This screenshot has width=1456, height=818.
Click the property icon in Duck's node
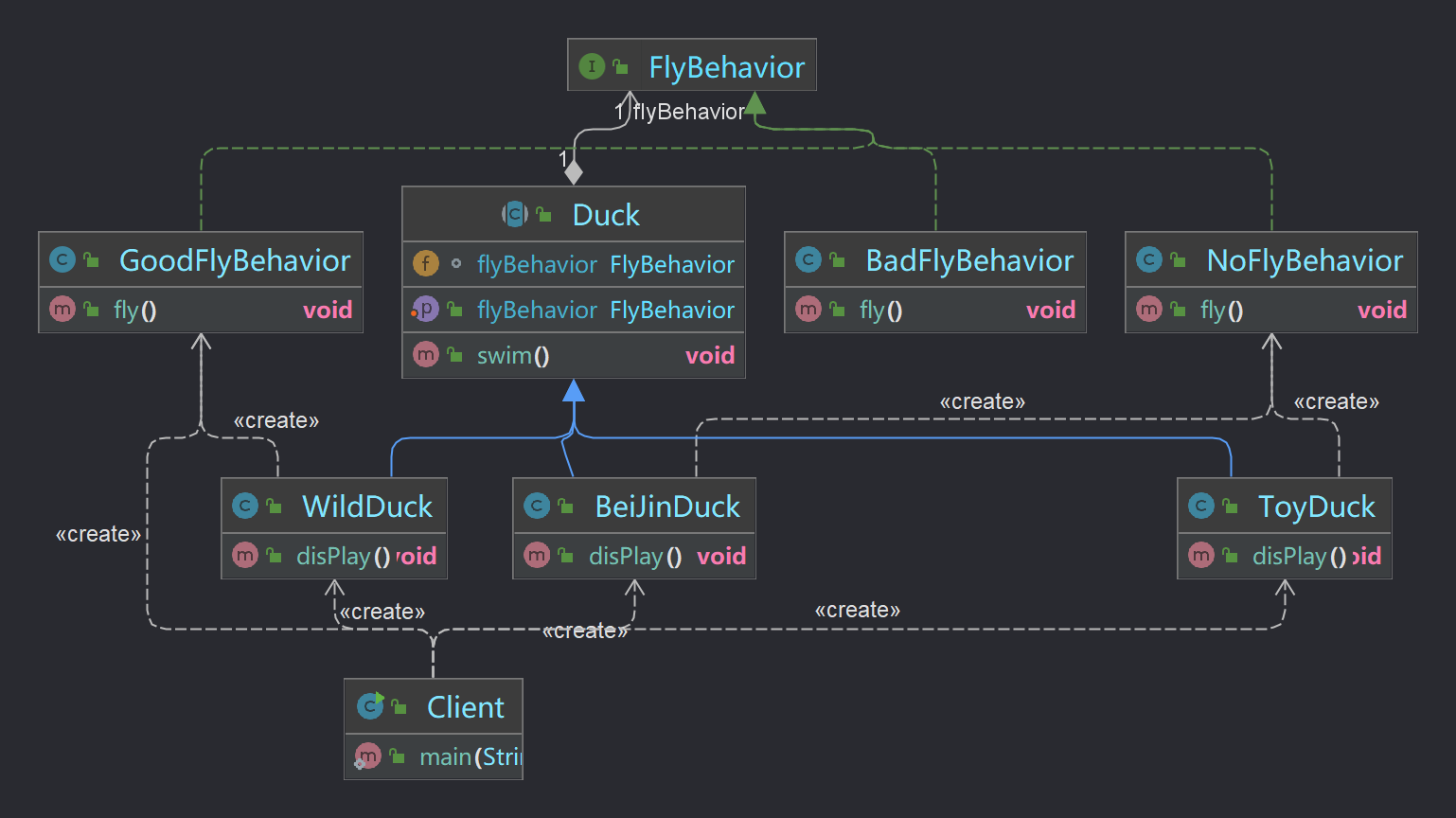(426, 309)
